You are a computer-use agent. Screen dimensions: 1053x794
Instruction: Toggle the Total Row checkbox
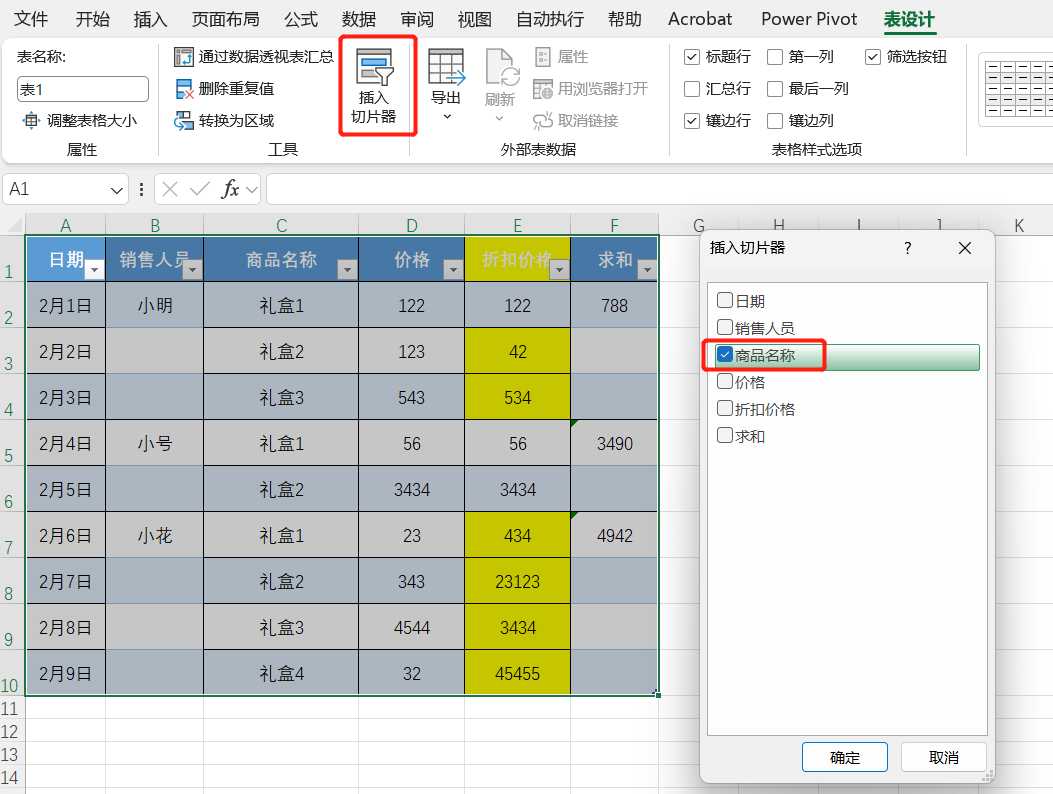point(692,89)
